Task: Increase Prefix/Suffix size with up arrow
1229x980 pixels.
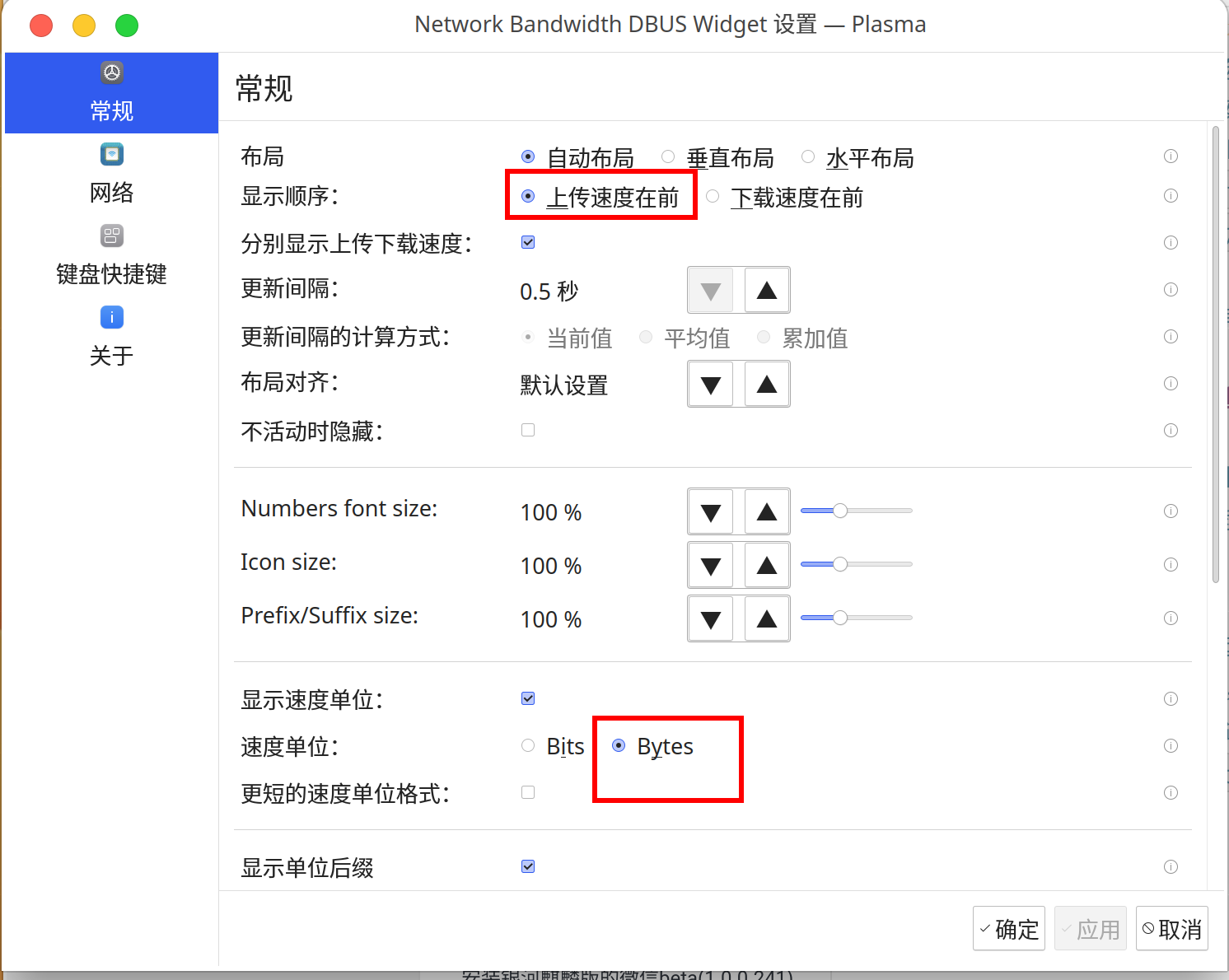Action: coord(767,618)
